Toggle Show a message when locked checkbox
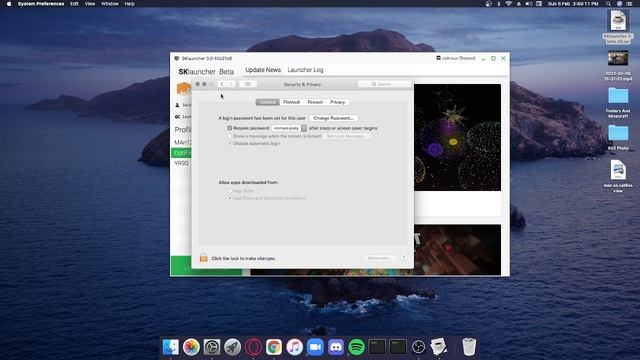Viewport: 640px width, 360px height. tap(229, 136)
